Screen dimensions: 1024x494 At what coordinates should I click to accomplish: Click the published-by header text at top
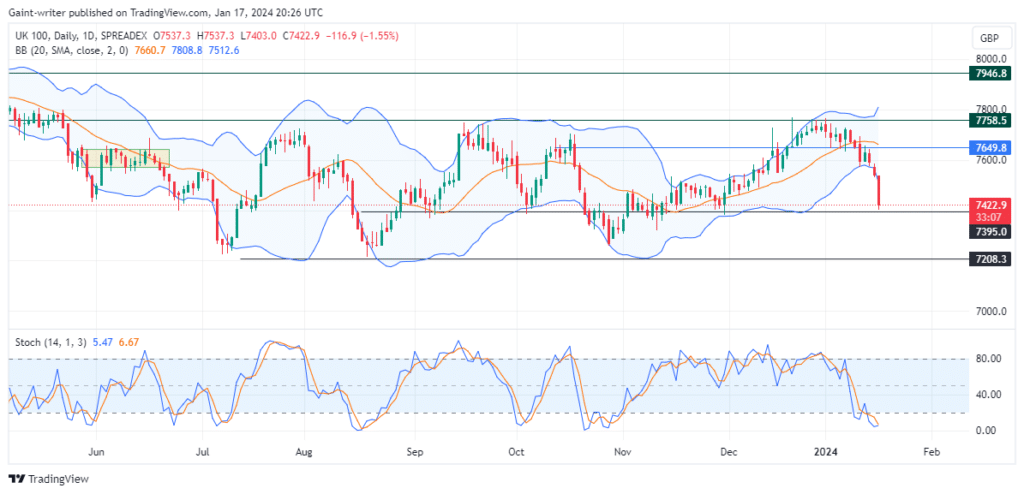tap(165, 12)
